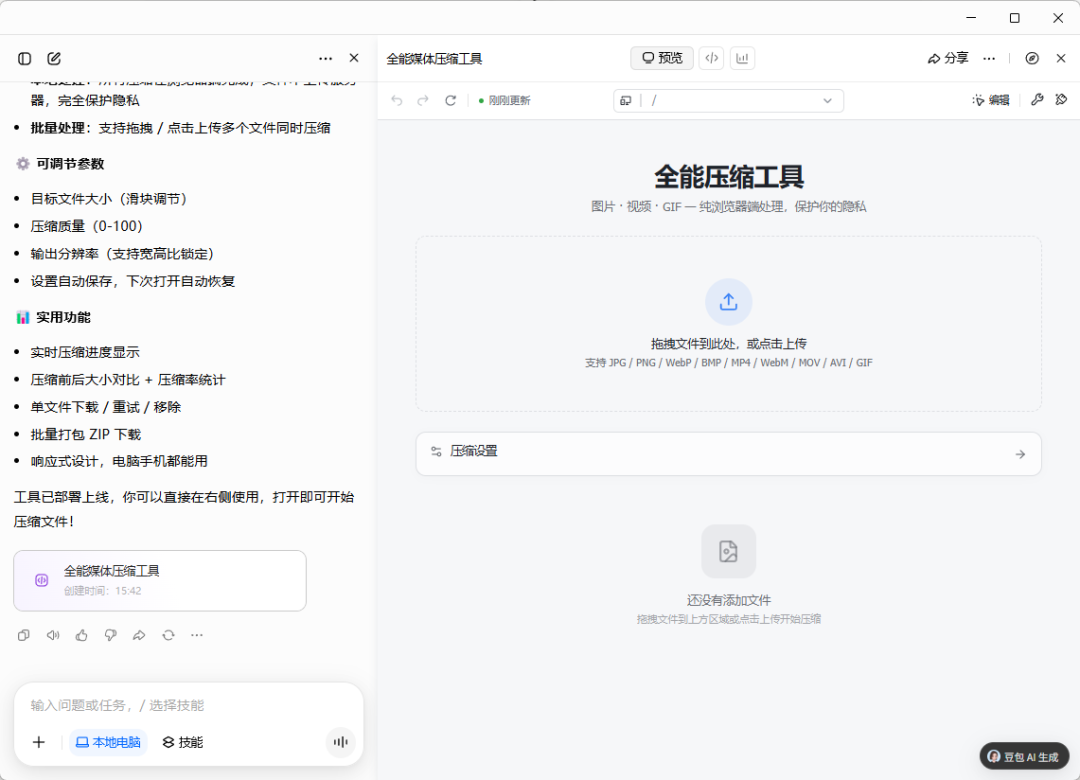
Task: Add attachment with plus button
Action: point(39,742)
